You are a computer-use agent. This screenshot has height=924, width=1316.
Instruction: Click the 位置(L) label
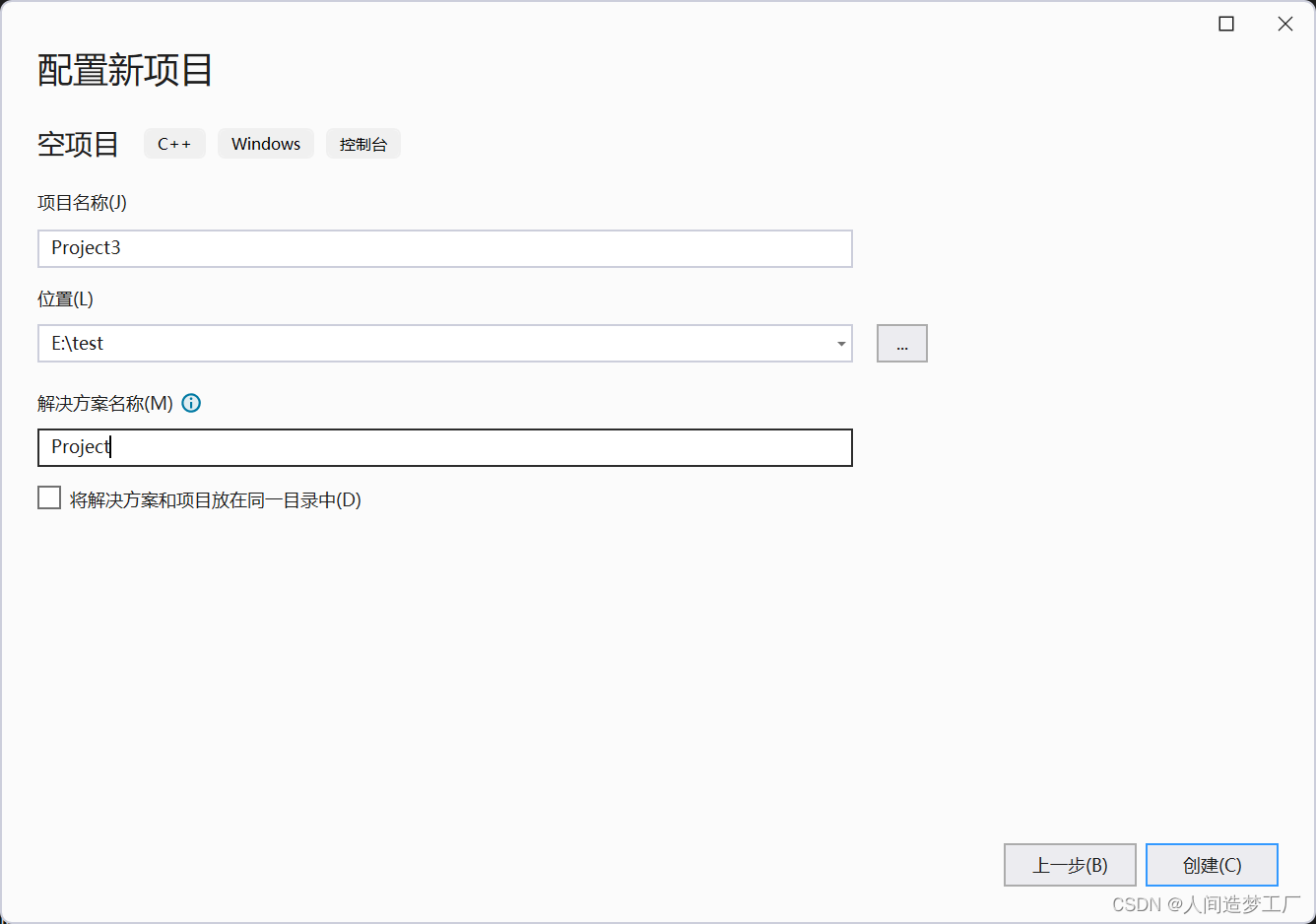(x=65, y=299)
